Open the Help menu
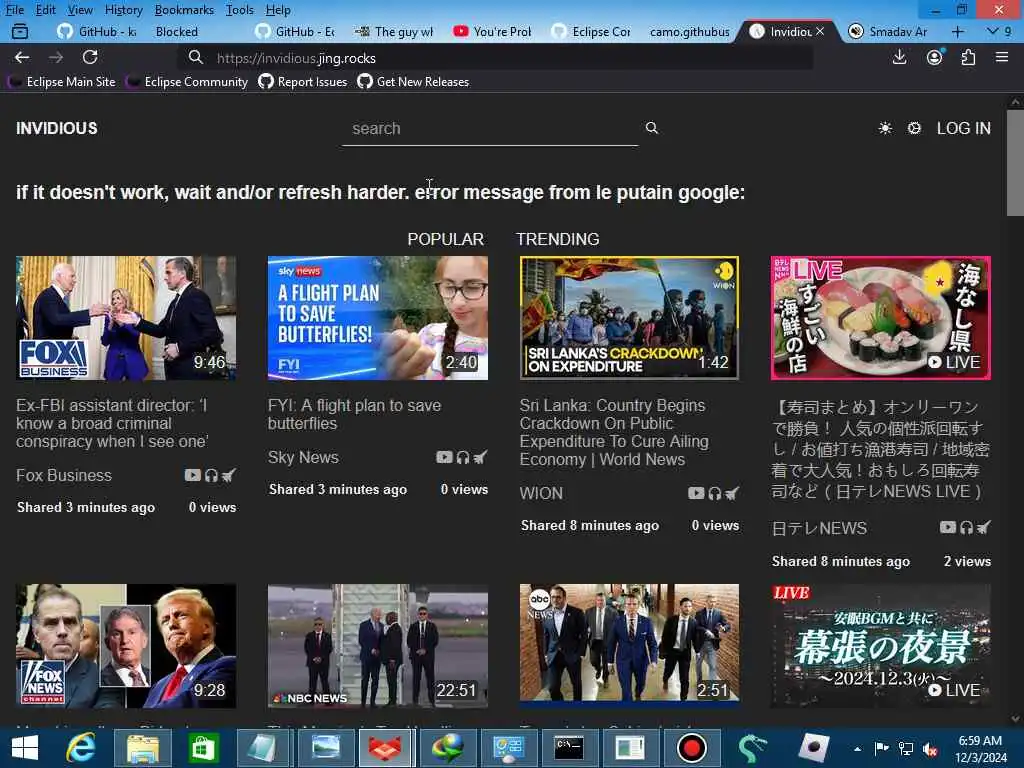This screenshot has width=1024, height=768. 278,10
